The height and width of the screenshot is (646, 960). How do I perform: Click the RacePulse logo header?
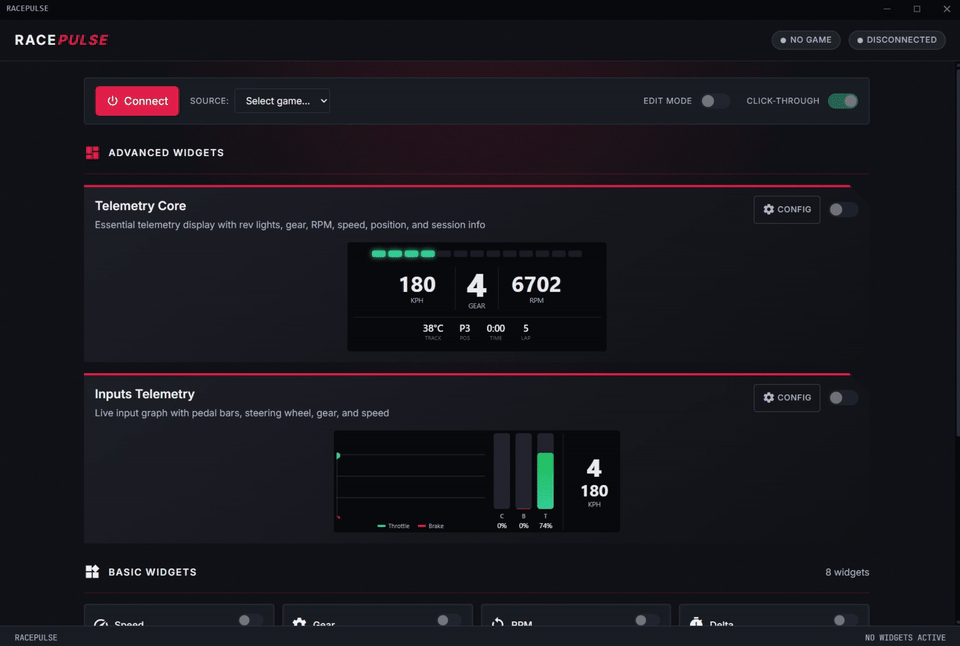coord(60,40)
